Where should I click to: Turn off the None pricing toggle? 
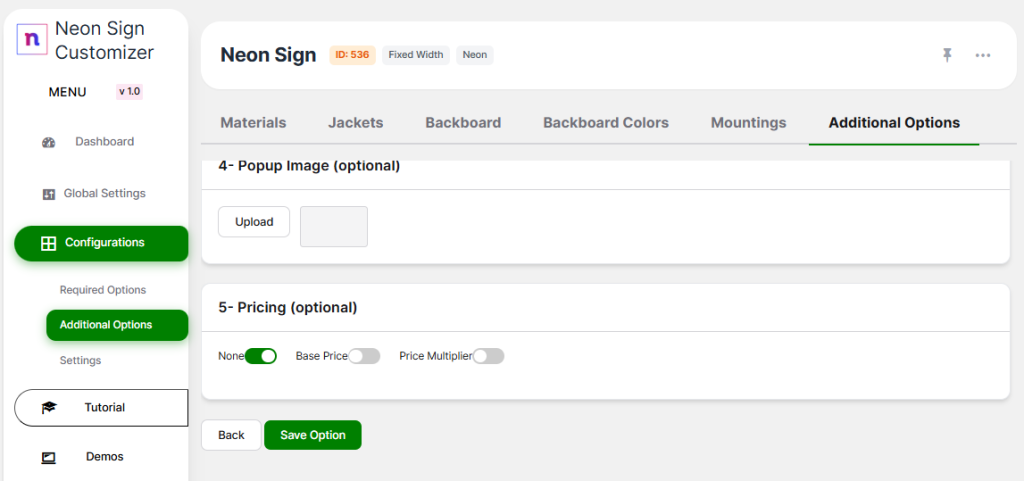tap(260, 356)
